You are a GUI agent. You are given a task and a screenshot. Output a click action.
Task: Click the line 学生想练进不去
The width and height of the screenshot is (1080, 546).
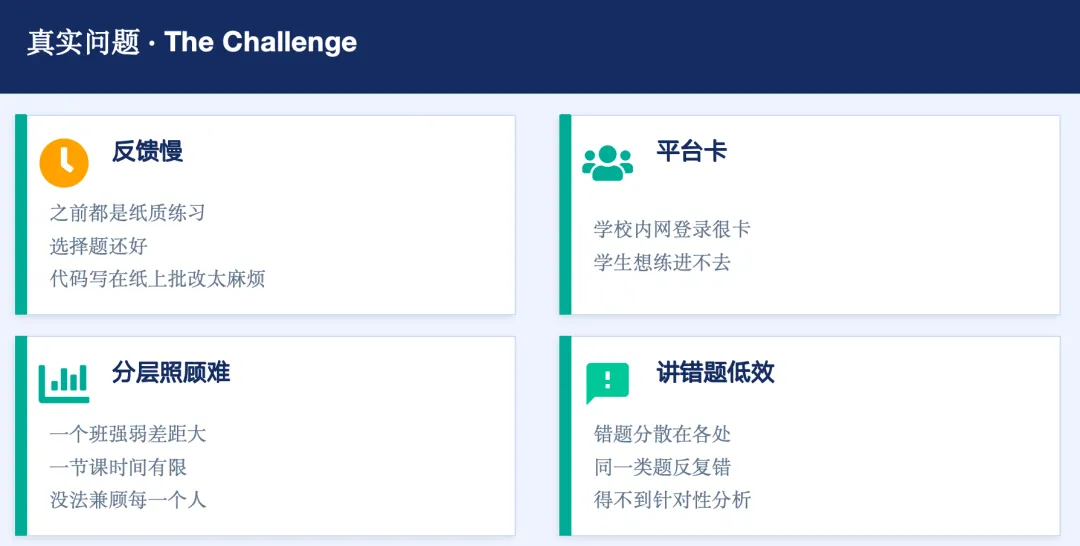(x=662, y=262)
